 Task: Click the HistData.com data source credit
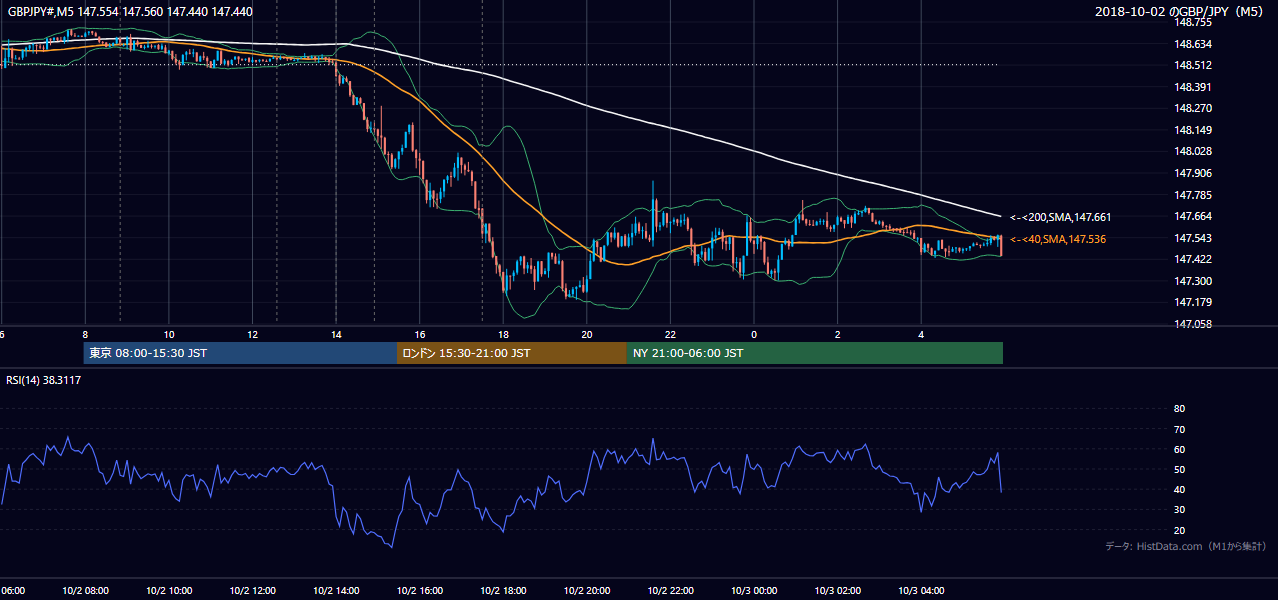1186,546
